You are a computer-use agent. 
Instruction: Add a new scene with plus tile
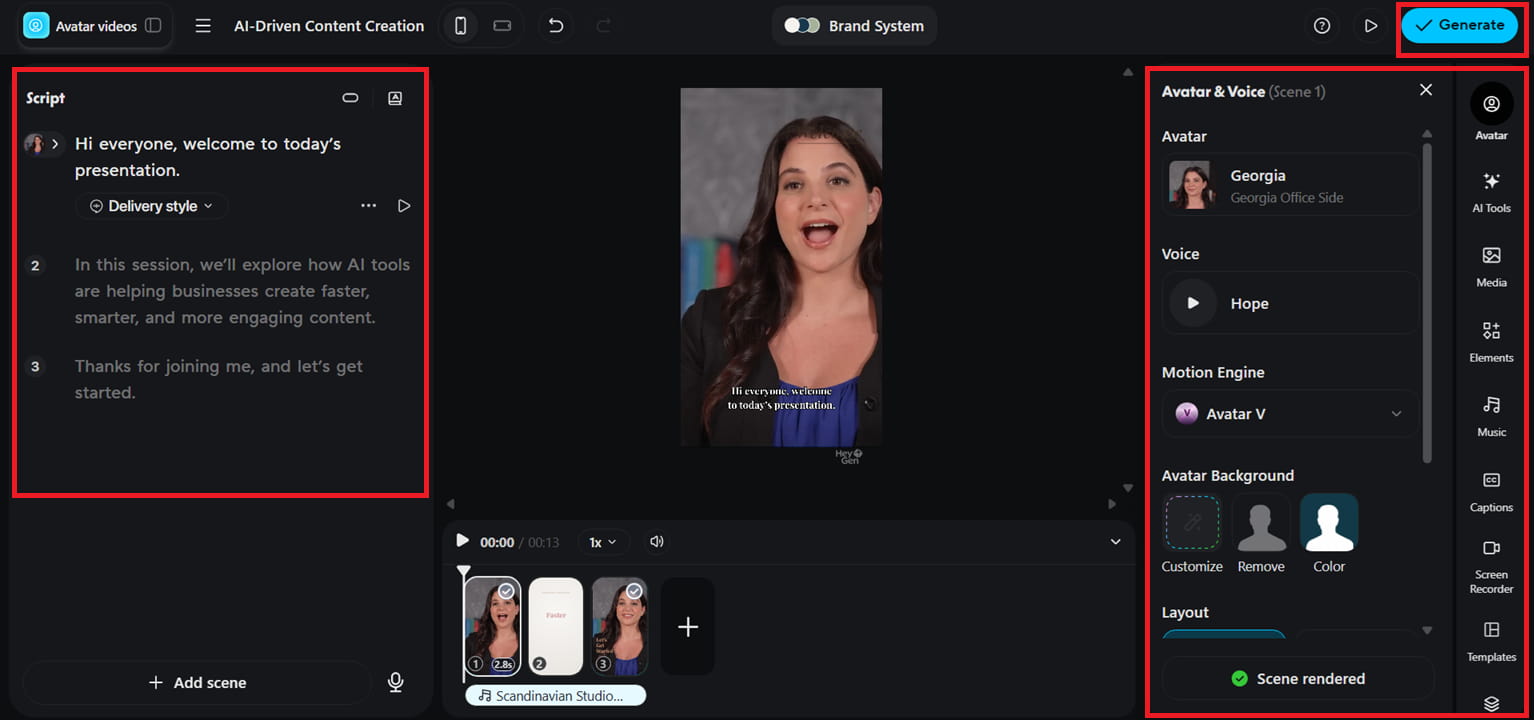pos(687,626)
